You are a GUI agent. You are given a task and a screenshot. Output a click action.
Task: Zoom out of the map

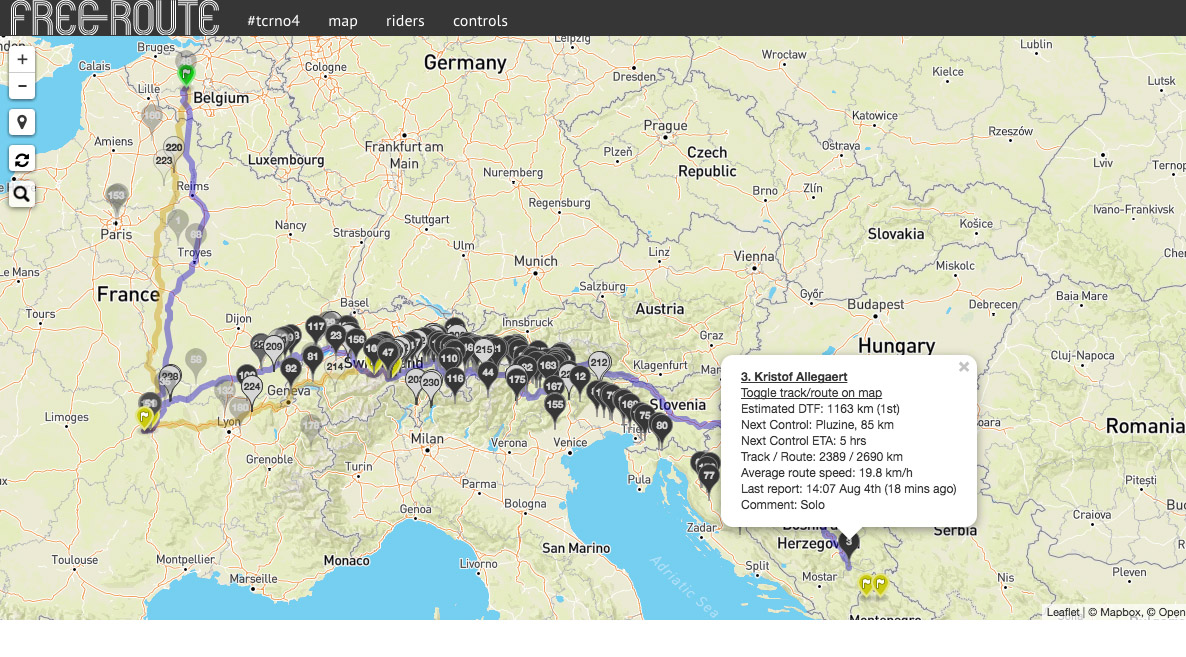click(x=22, y=86)
